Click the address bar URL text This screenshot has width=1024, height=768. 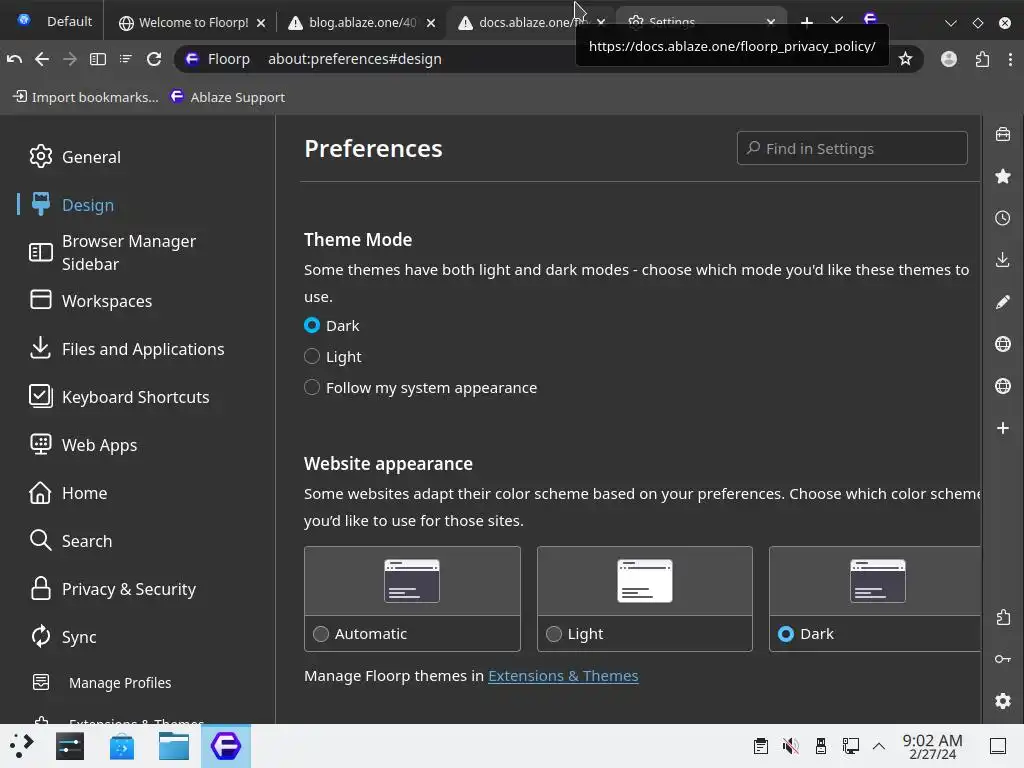tap(355, 59)
